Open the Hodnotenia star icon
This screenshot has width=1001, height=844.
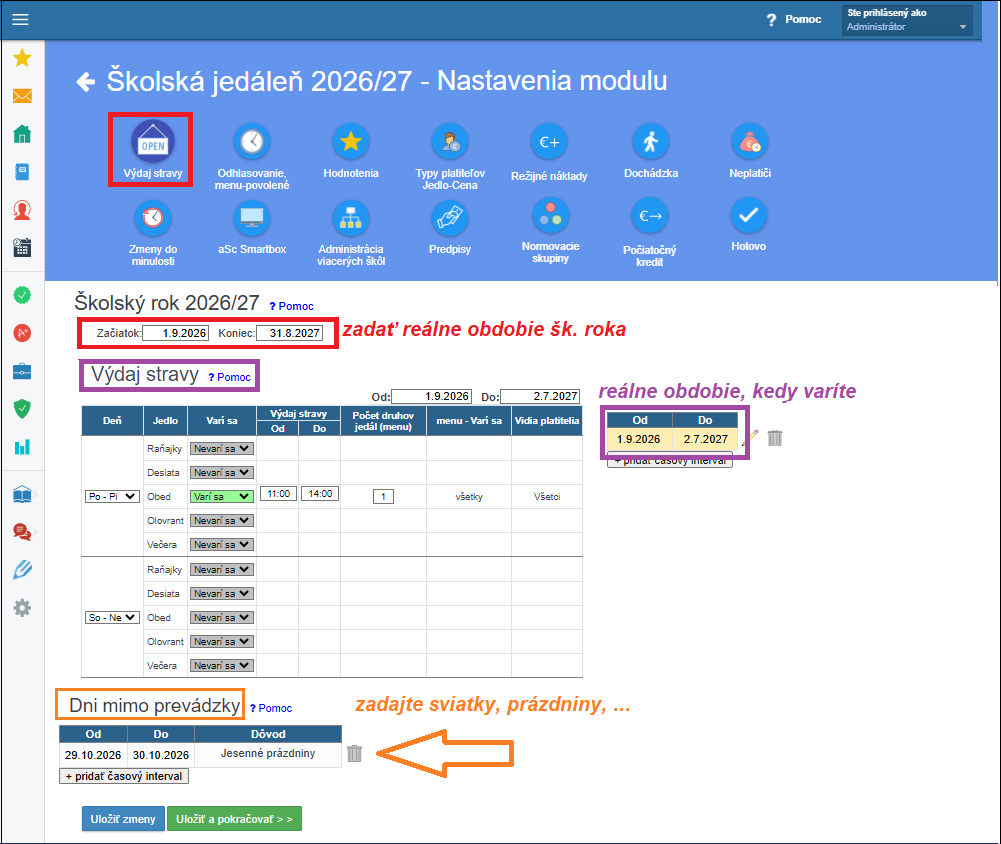click(350, 141)
